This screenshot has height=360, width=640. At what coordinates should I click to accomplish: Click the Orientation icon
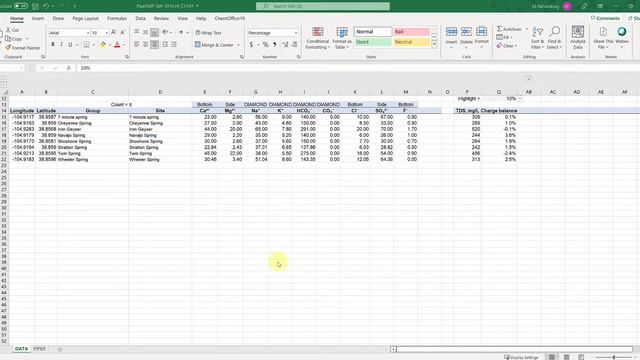pos(165,32)
